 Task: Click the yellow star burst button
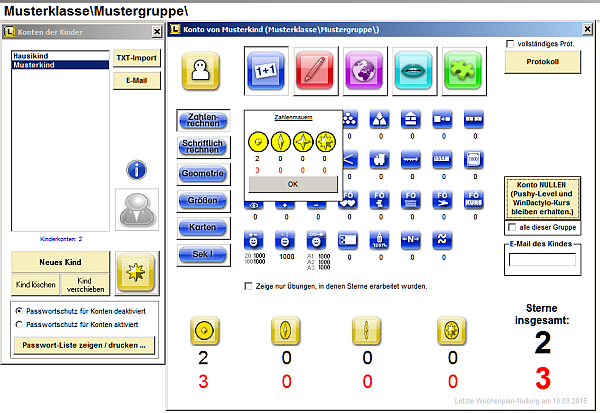(138, 272)
